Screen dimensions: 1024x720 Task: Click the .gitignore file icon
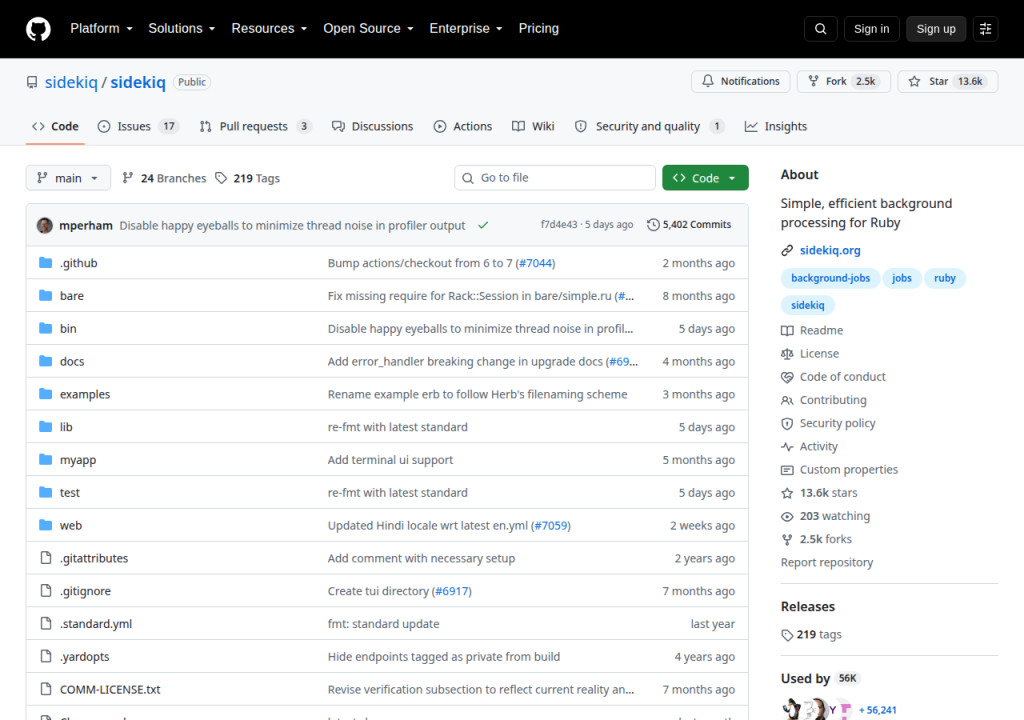46,591
